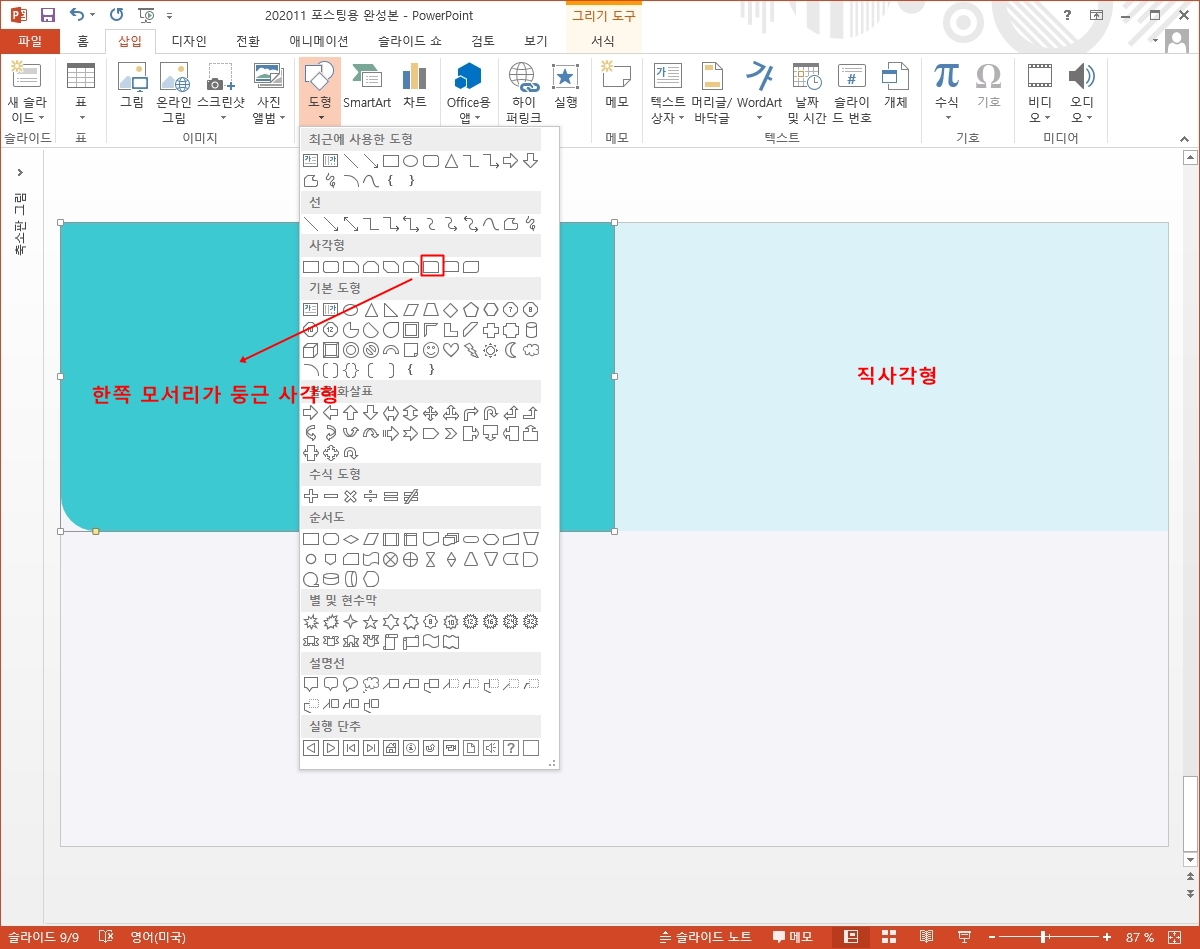Open the Undo history dropdown arrow
This screenshot has height=949, width=1200.
(93, 16)
